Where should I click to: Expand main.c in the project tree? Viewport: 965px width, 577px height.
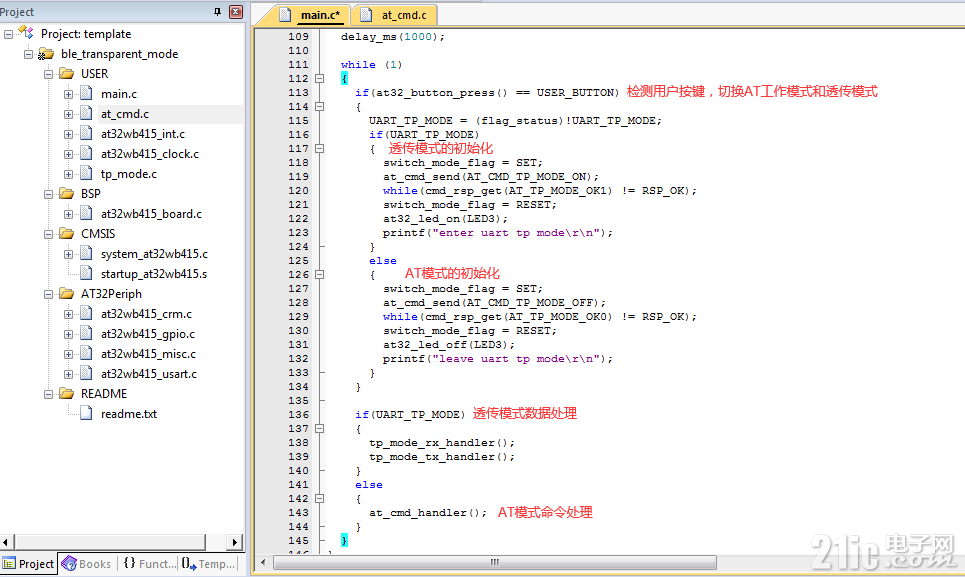point(68,95)
